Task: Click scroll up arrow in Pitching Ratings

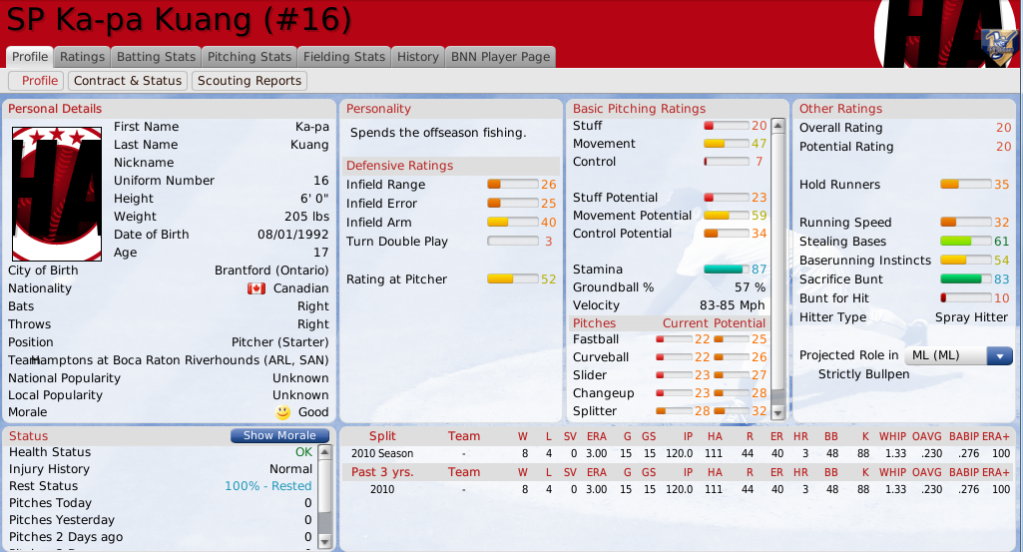Action: click(779, 124)
